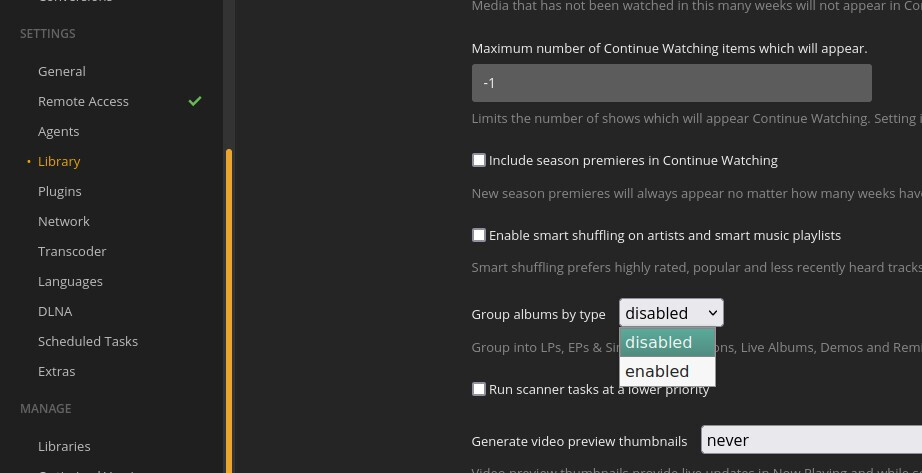This screenshot has width=922, height=473.
Task: Enable Include season premieres in Continue Watching
Action: click(x=479, y=160)
